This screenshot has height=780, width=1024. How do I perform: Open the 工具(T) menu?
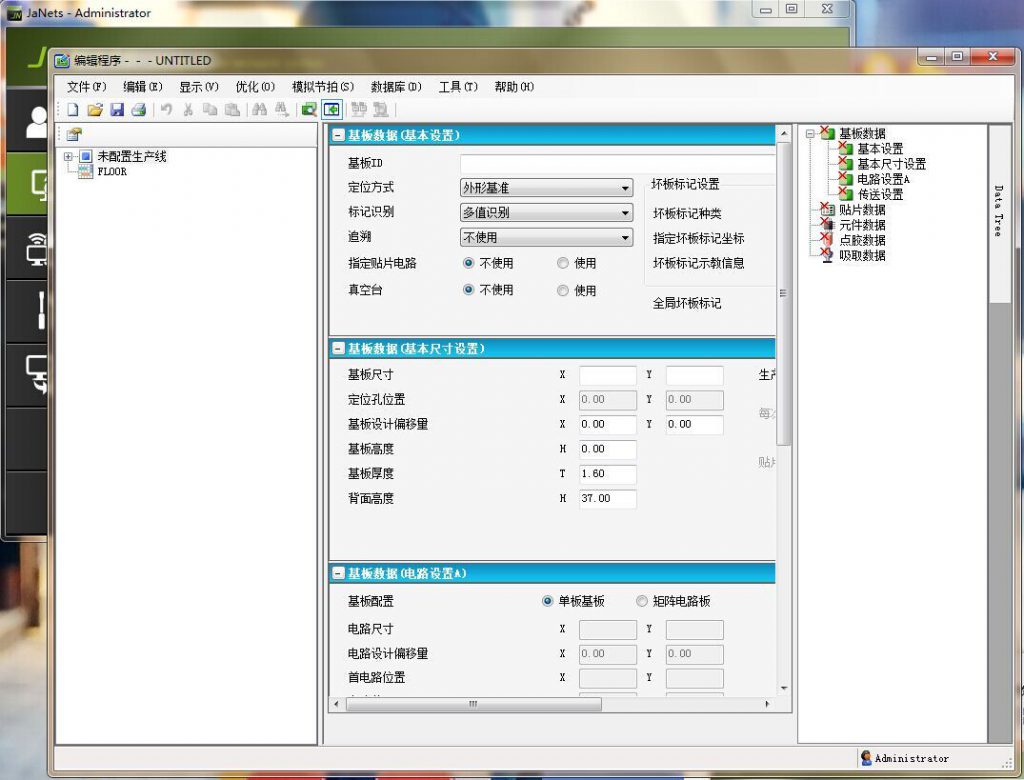coord(458,87)
